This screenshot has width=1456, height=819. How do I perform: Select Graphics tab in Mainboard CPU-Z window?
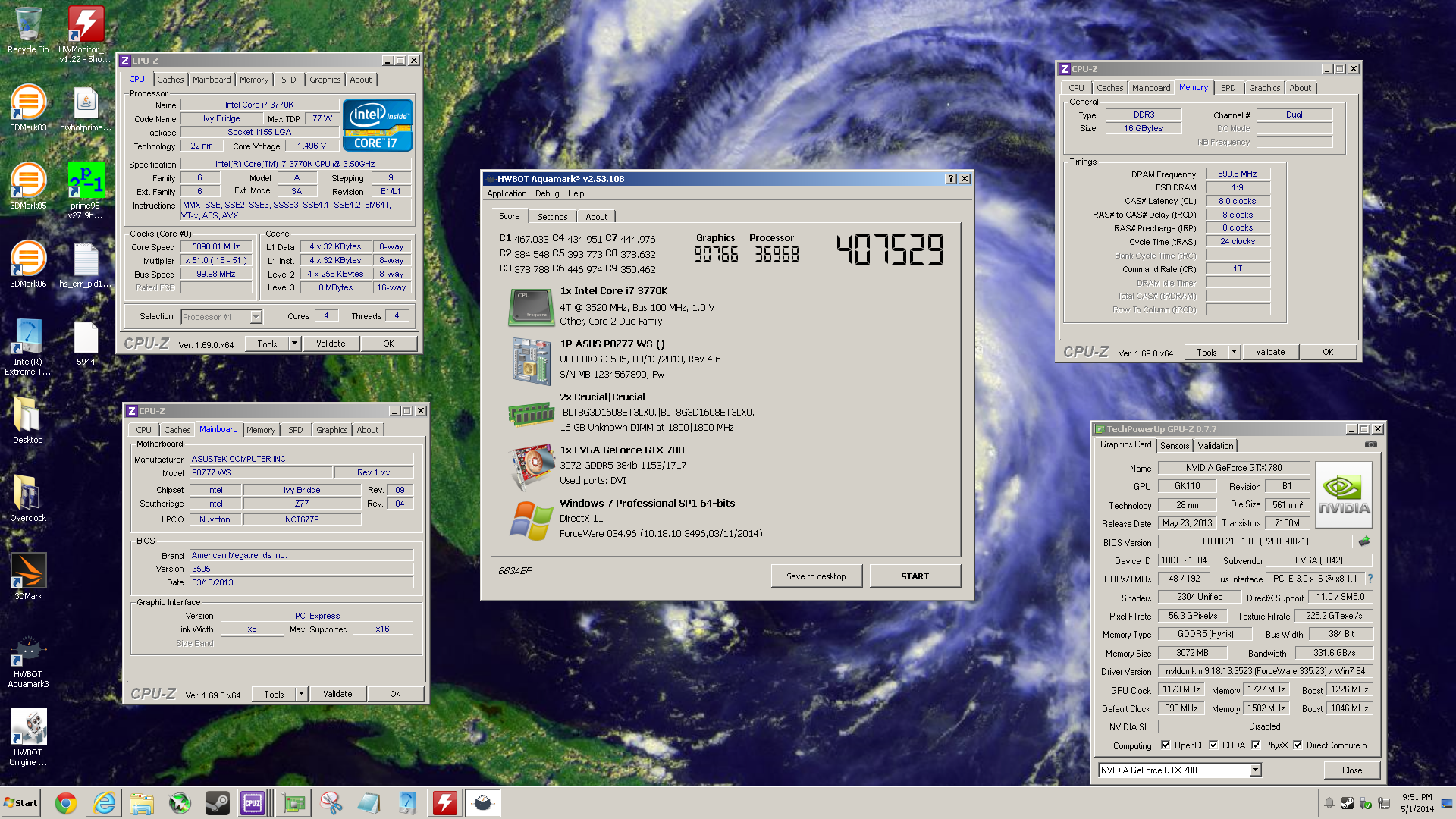click(332, 430)
